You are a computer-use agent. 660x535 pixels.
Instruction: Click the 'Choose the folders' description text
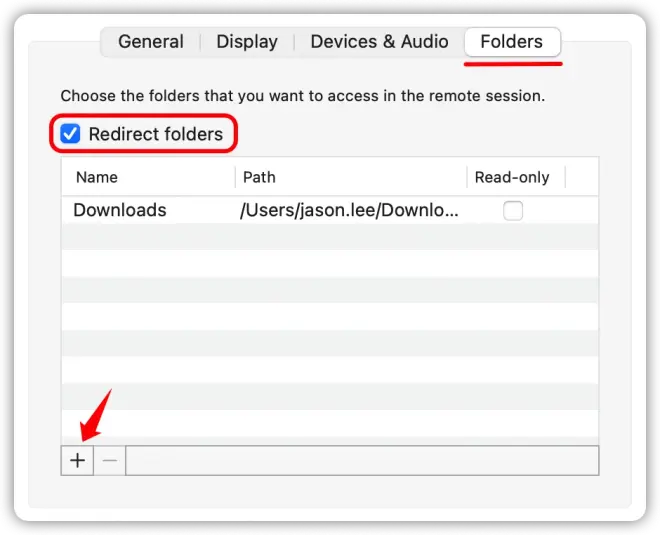tap(303, 96)
